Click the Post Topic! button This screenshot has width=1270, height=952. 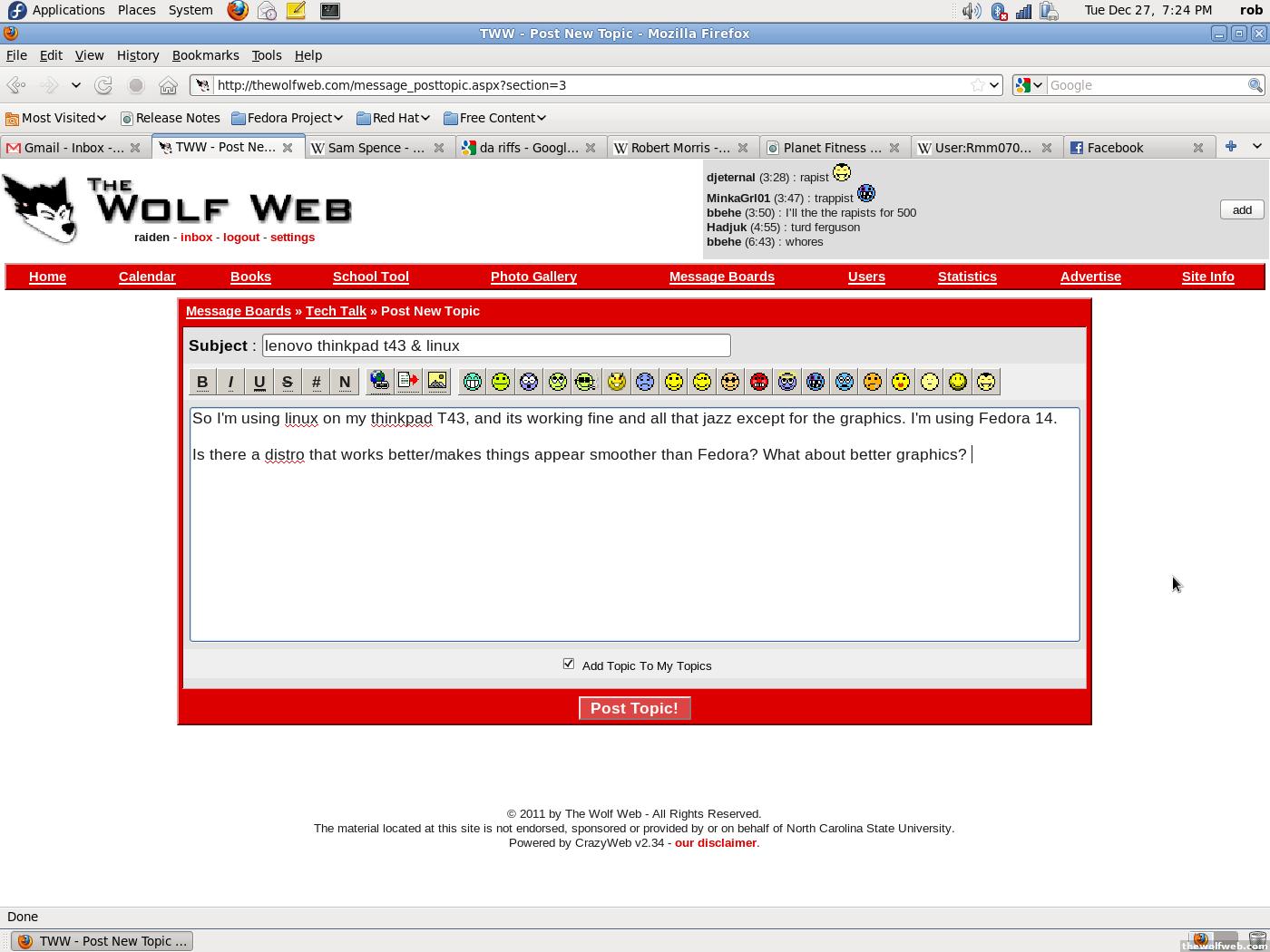[635, 708]
